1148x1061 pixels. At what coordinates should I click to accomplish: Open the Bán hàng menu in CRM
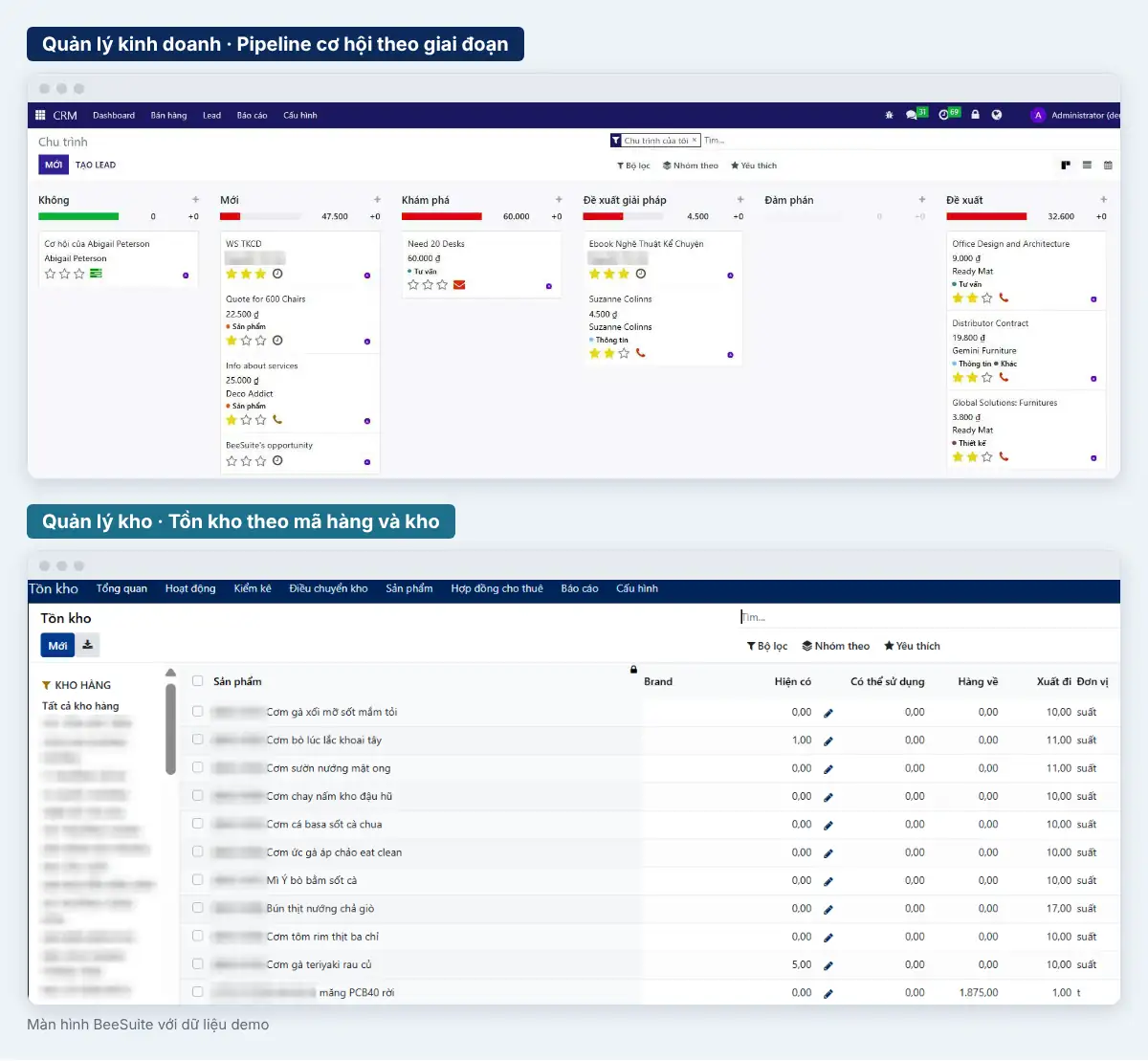(168, 115)
